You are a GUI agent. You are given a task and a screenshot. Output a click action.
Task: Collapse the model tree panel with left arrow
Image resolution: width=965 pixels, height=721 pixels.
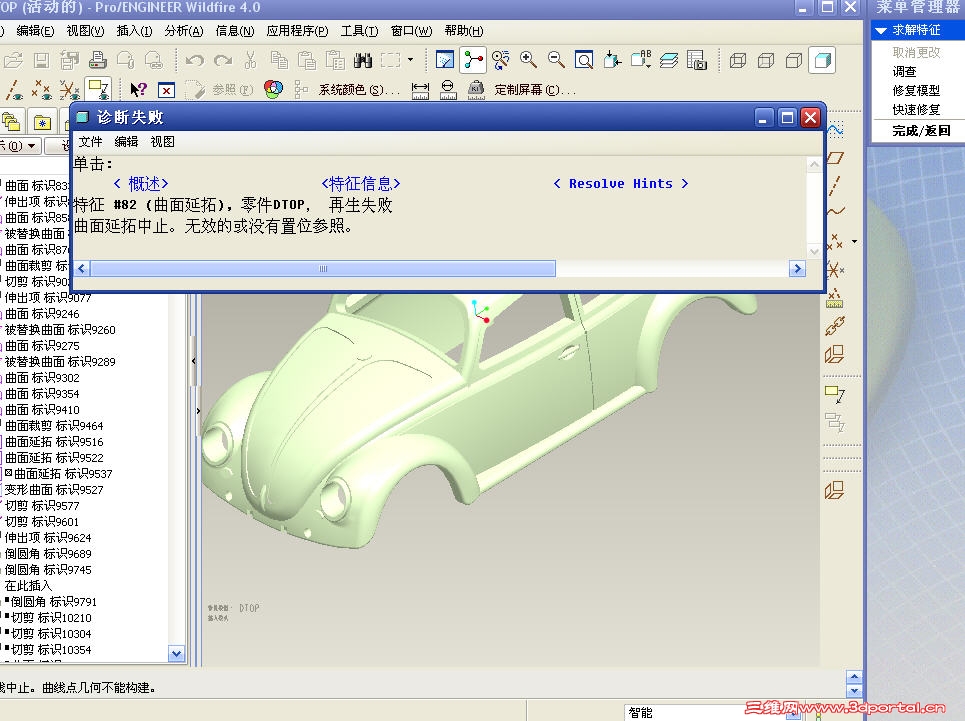(x=194, y=361)
